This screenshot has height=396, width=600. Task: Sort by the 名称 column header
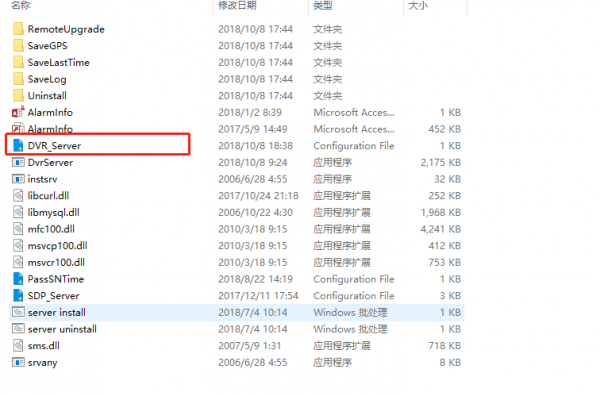[x=21, y=5]
